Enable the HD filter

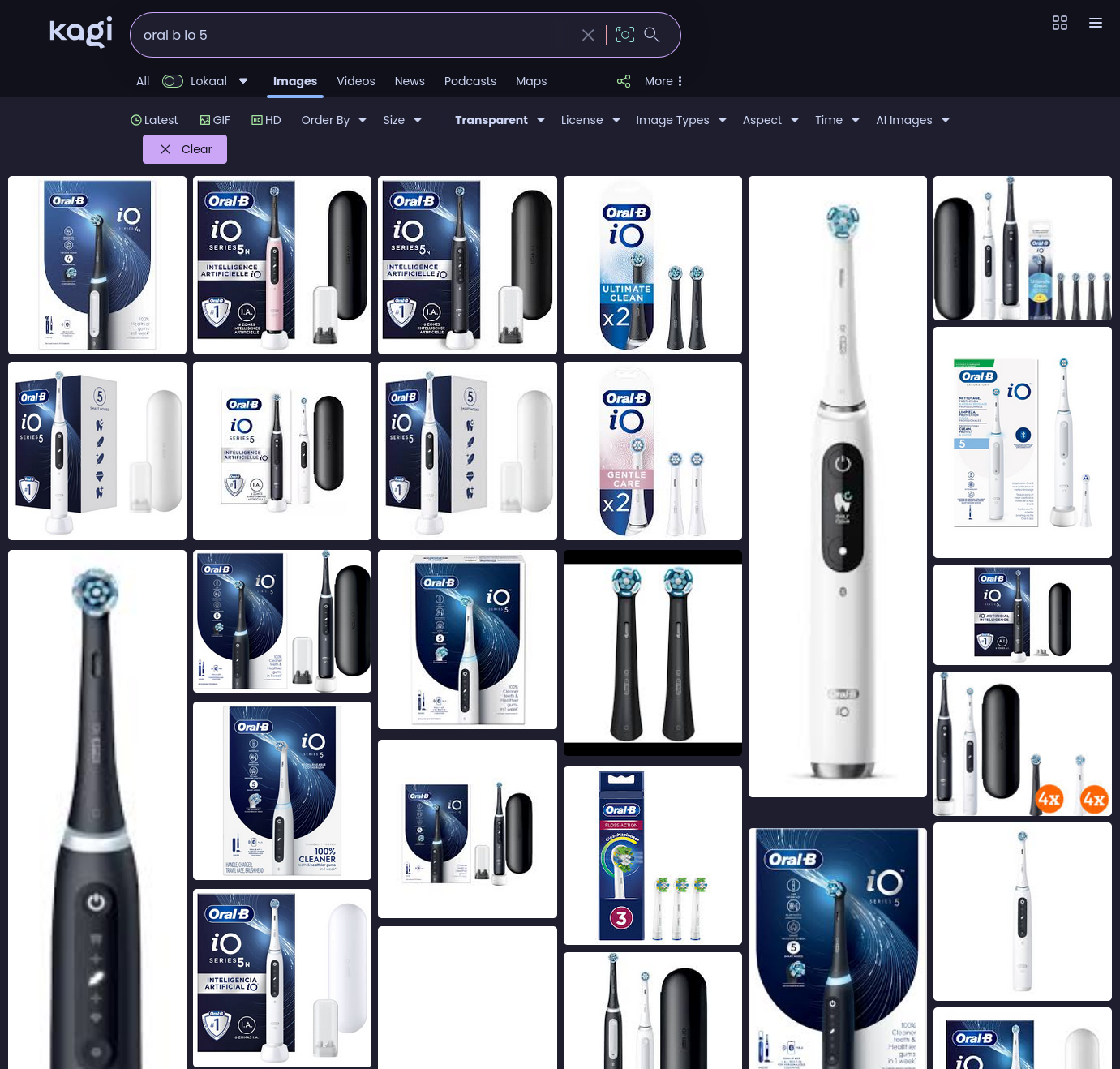pos(266,120)
